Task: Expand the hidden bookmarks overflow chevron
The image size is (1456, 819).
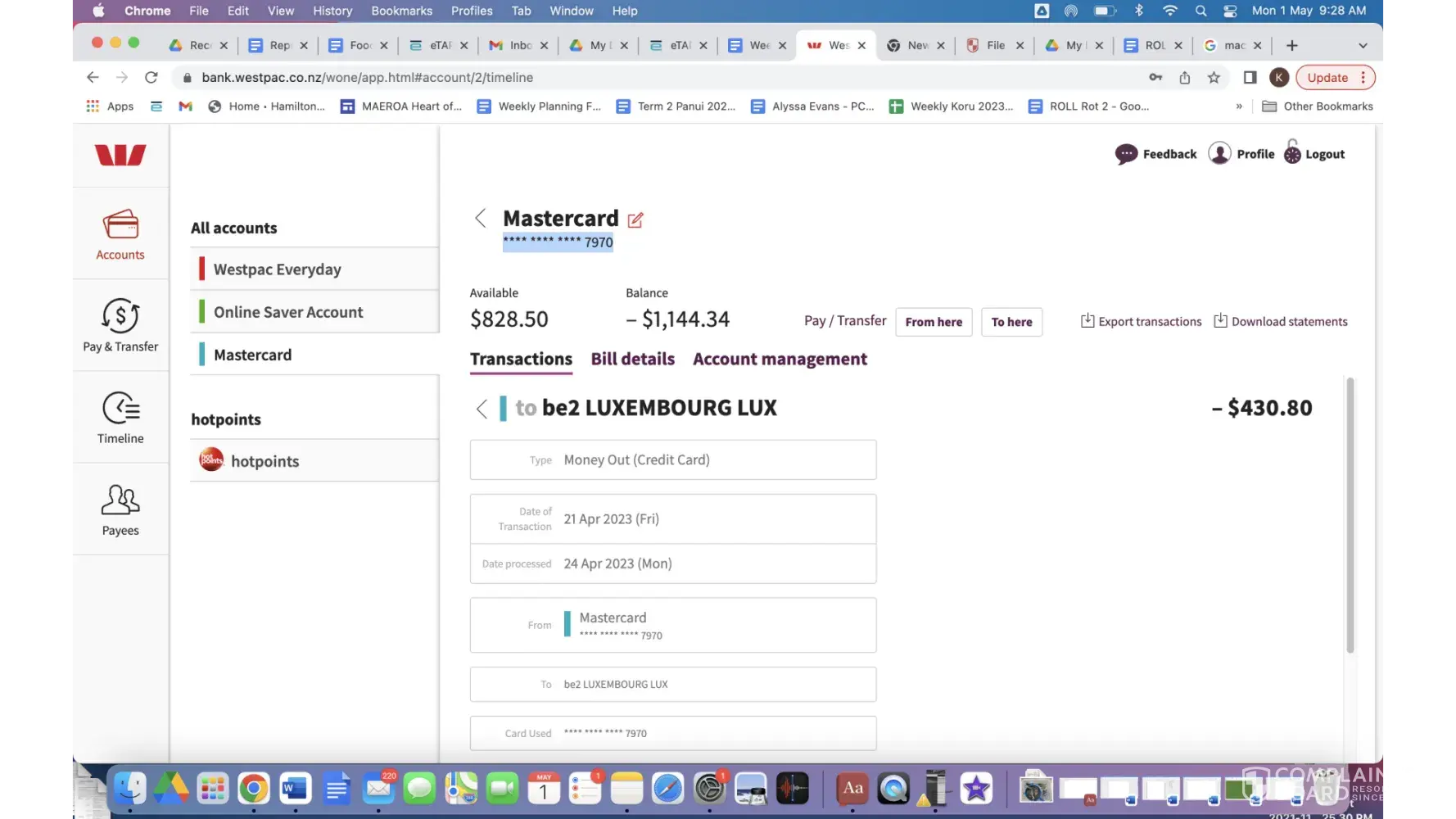Action: [1239, 106]
